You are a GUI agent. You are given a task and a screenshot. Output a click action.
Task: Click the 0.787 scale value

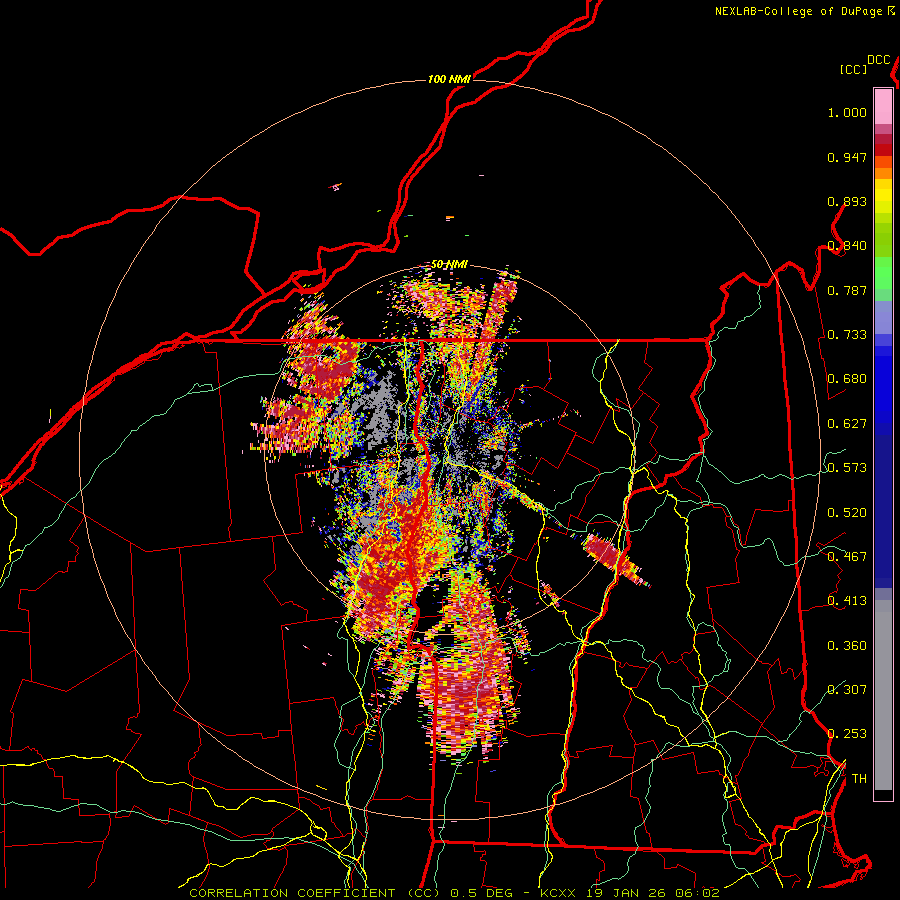tap(847, 290)
